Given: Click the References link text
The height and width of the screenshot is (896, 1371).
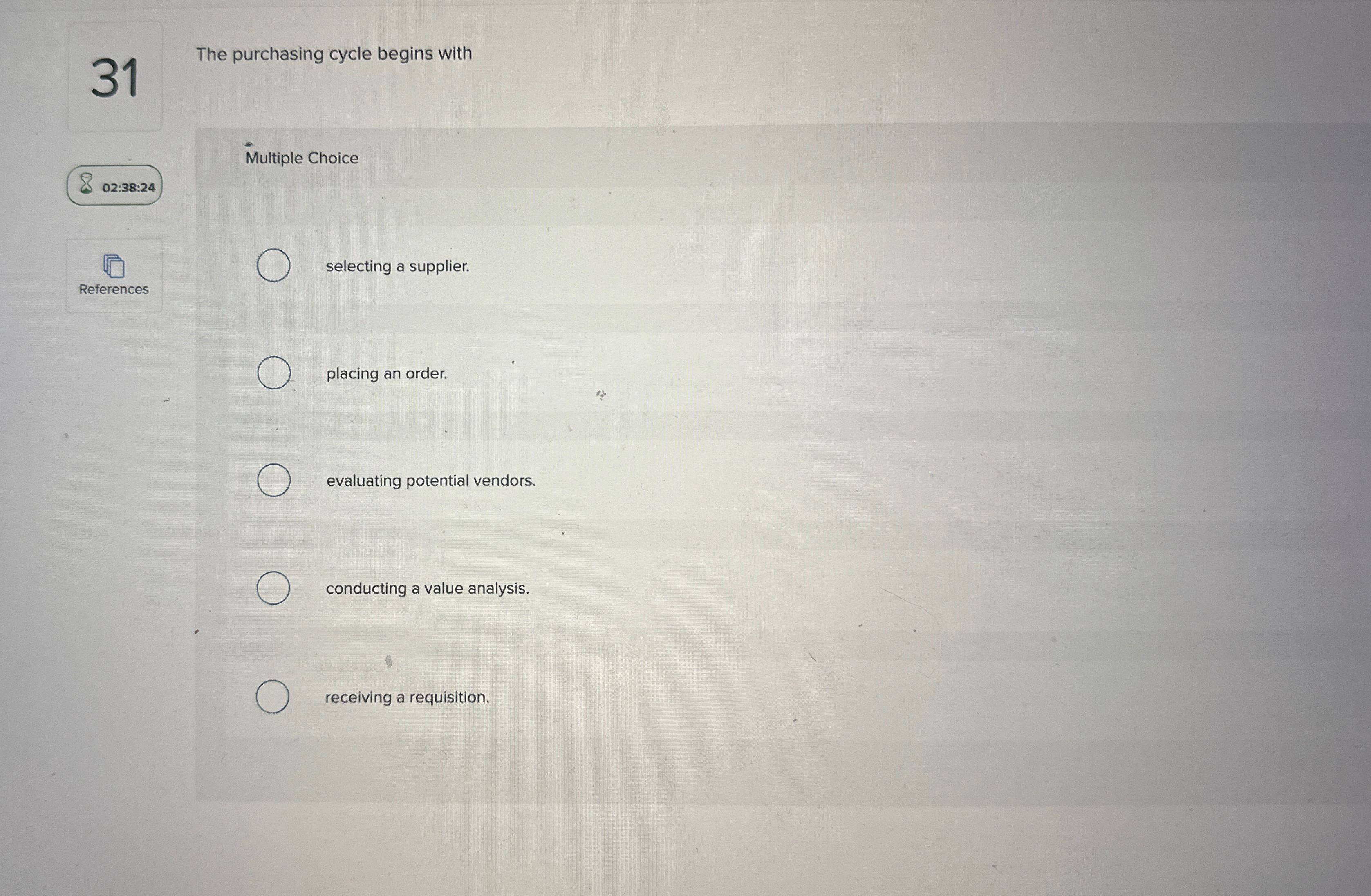Looking at the screenshot, I should (x=114, y=289).
